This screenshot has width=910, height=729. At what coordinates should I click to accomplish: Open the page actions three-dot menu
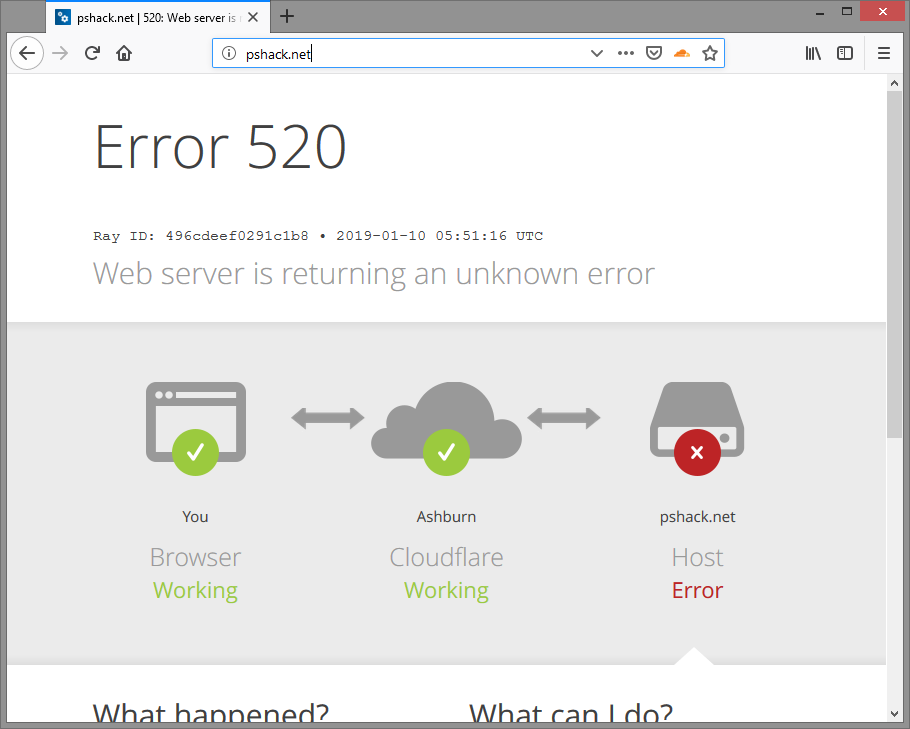[x=626, y=53]
